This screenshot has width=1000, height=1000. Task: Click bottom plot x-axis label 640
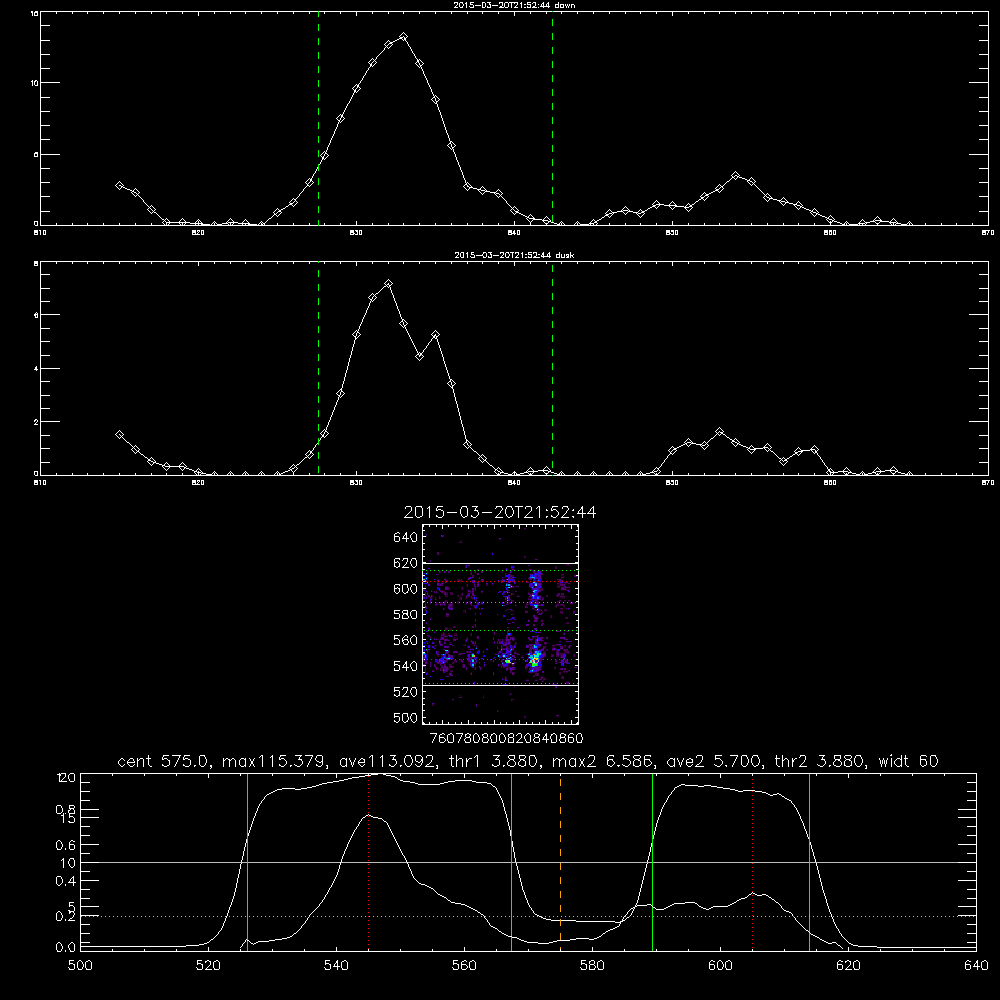976,966
